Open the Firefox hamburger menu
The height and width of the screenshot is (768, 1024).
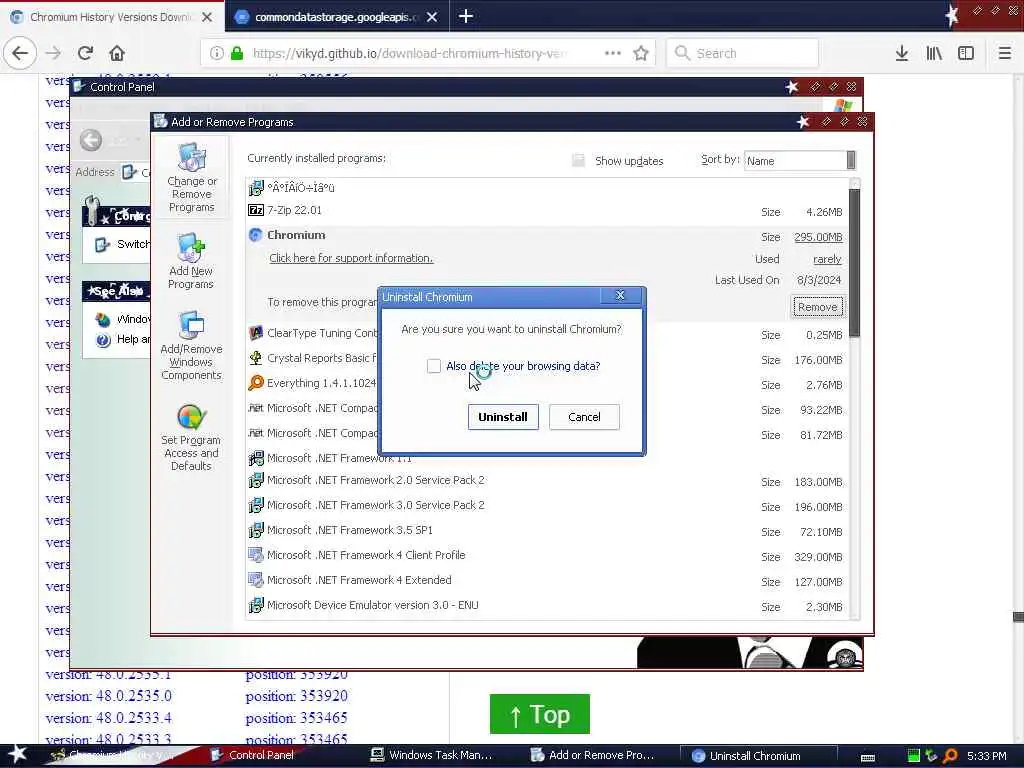[x=1005, y=53]
